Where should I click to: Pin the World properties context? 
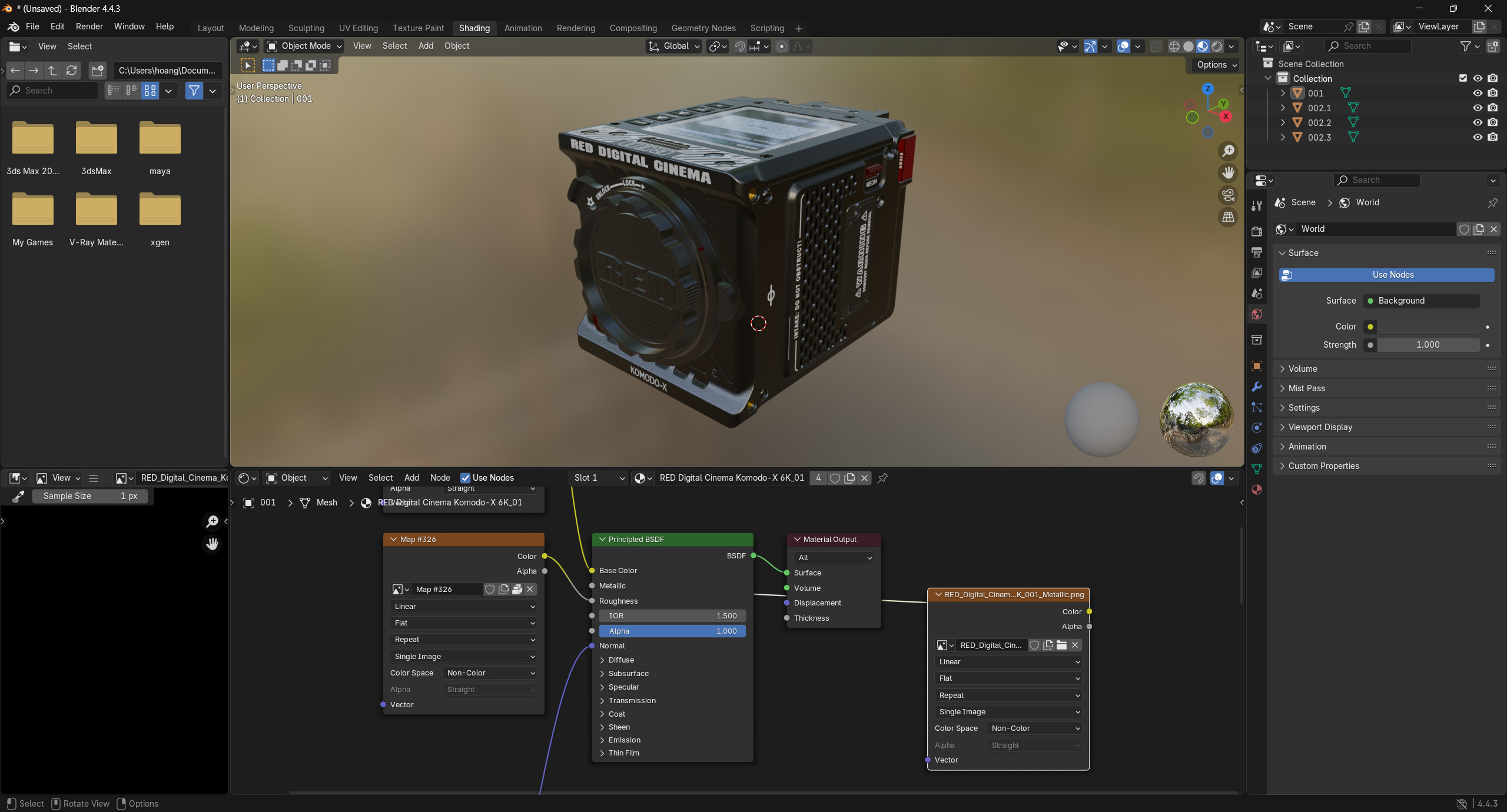click(x=1492, y=202)
